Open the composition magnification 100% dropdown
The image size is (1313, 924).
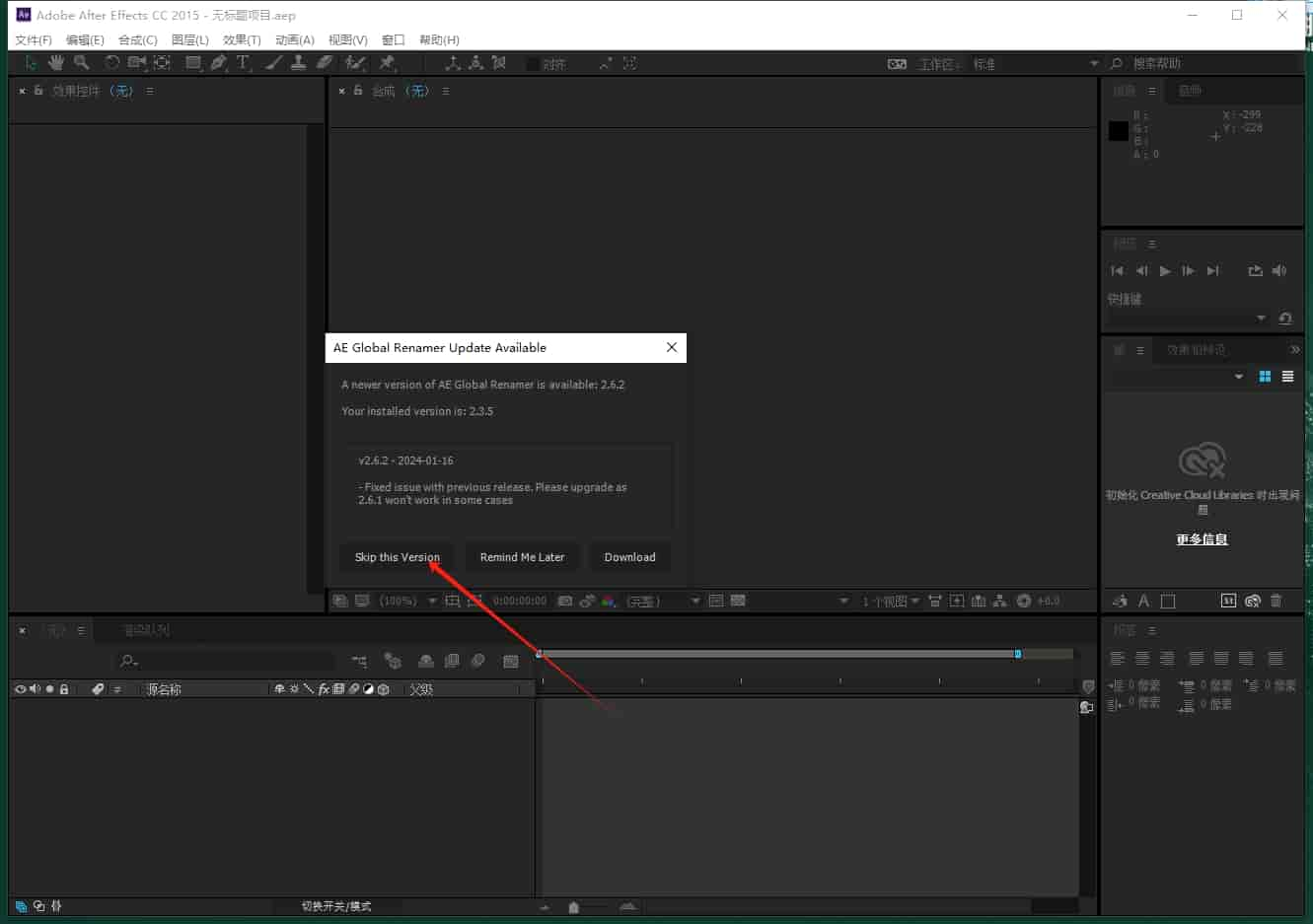click(x=408, y=601)
